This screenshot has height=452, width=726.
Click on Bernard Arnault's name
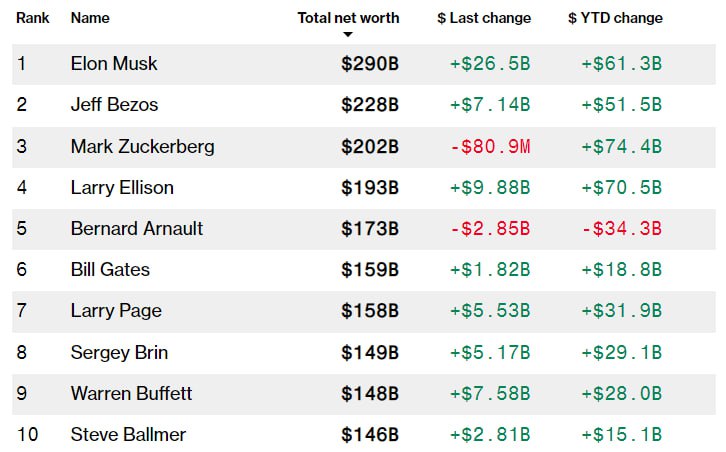[x=137, y=229]
